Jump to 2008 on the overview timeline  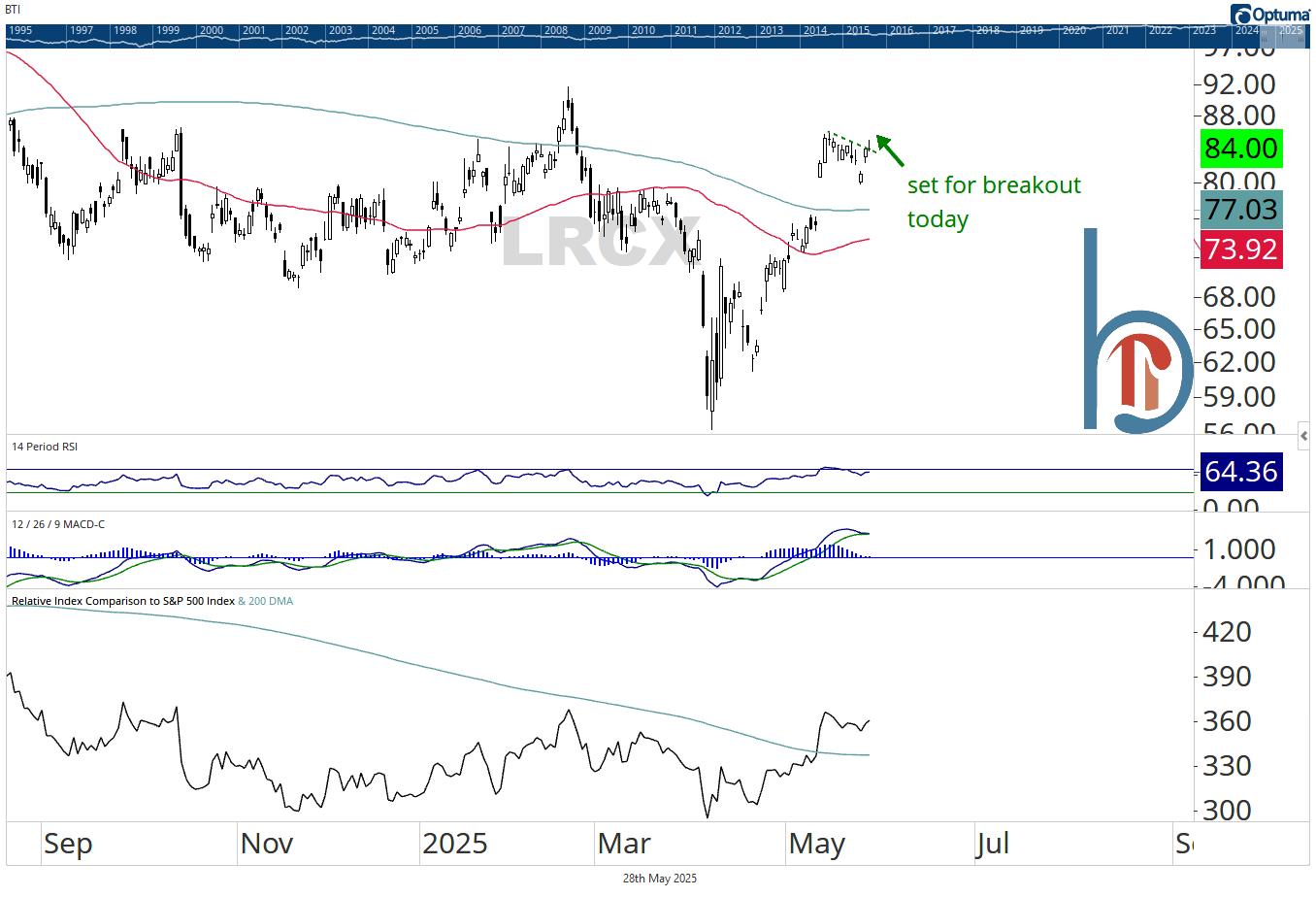click(556, 30)
